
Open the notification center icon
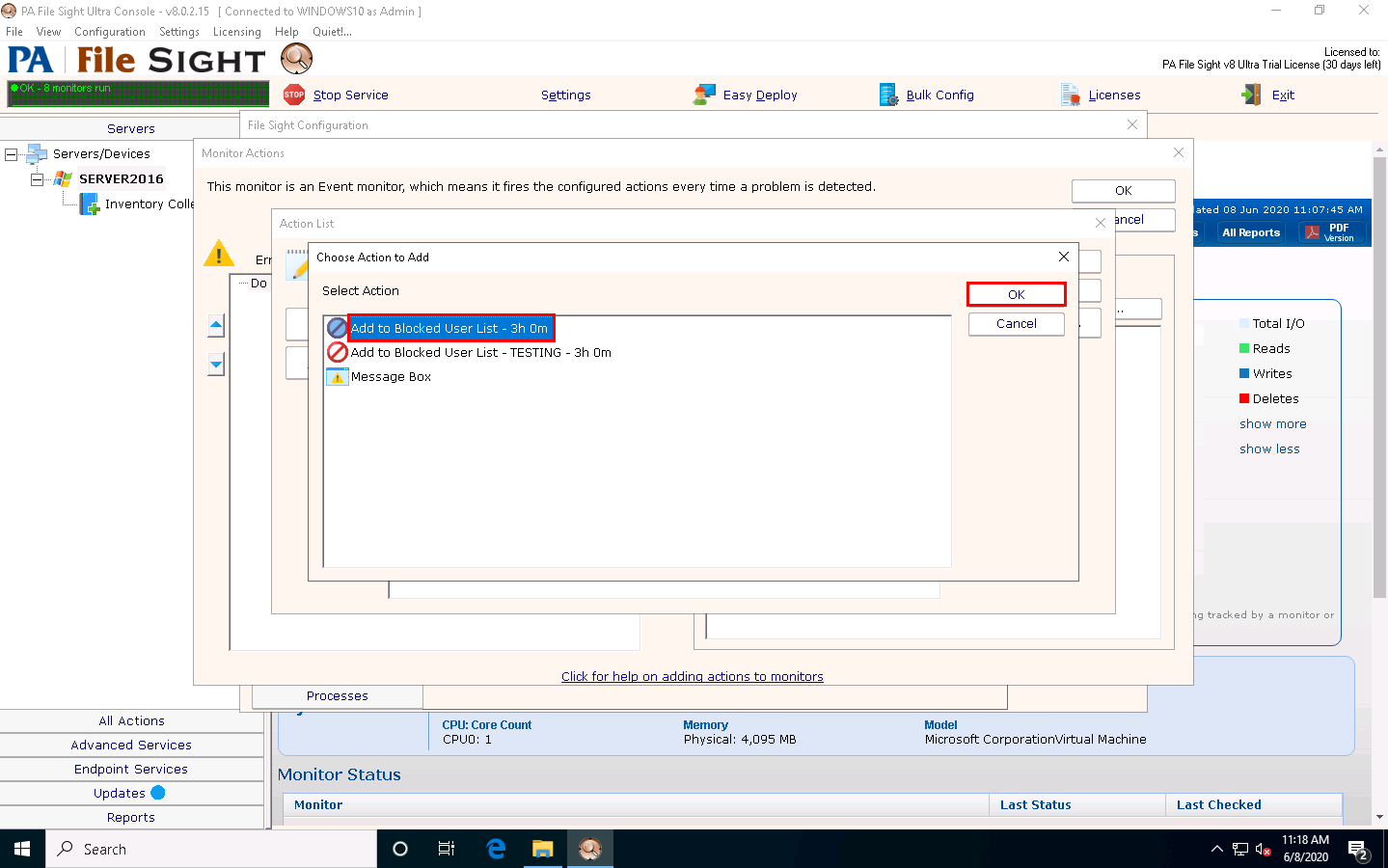[x=1358, y=850]
